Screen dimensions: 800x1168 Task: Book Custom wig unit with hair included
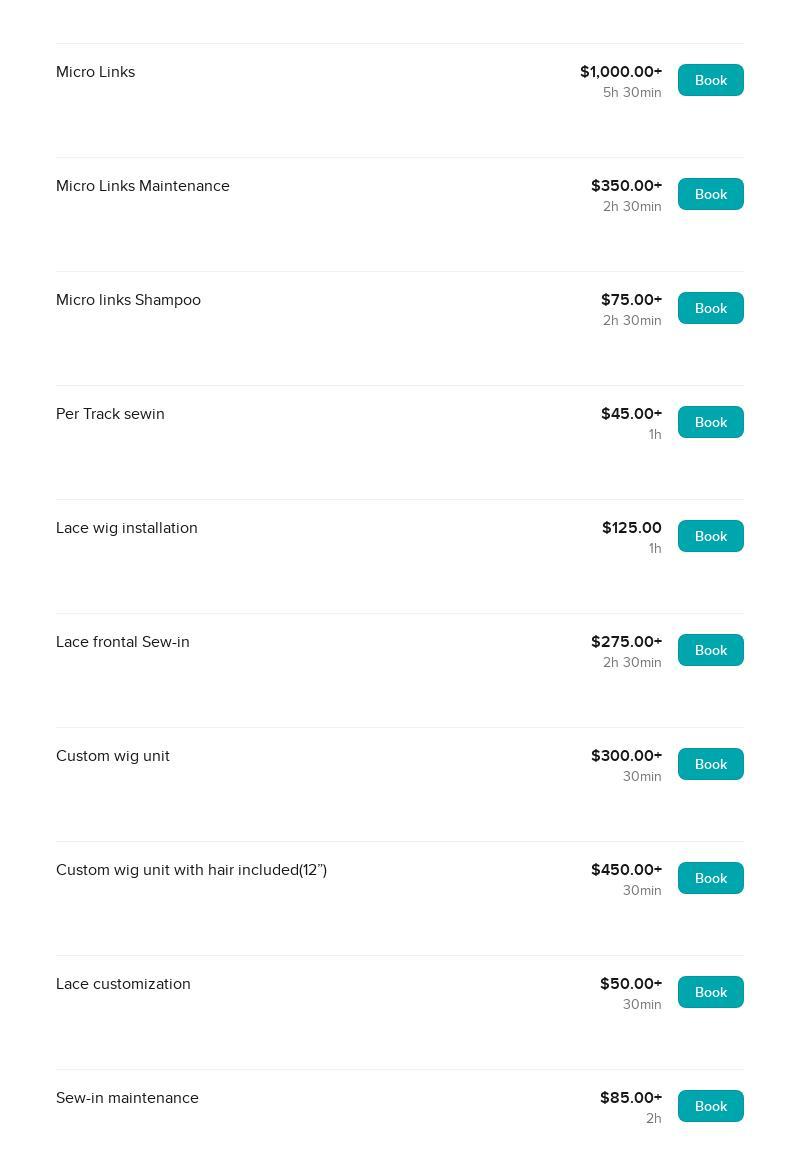[710, 878]
